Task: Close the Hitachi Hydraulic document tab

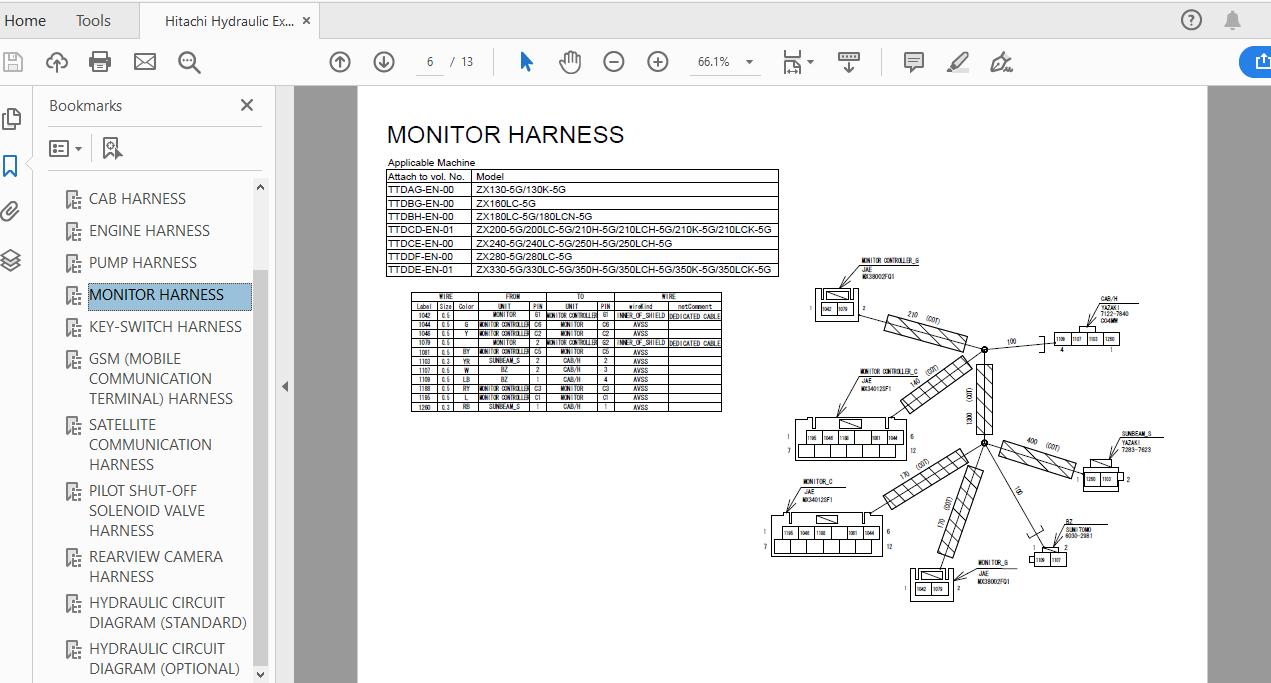Action: [x=305, y=21]
